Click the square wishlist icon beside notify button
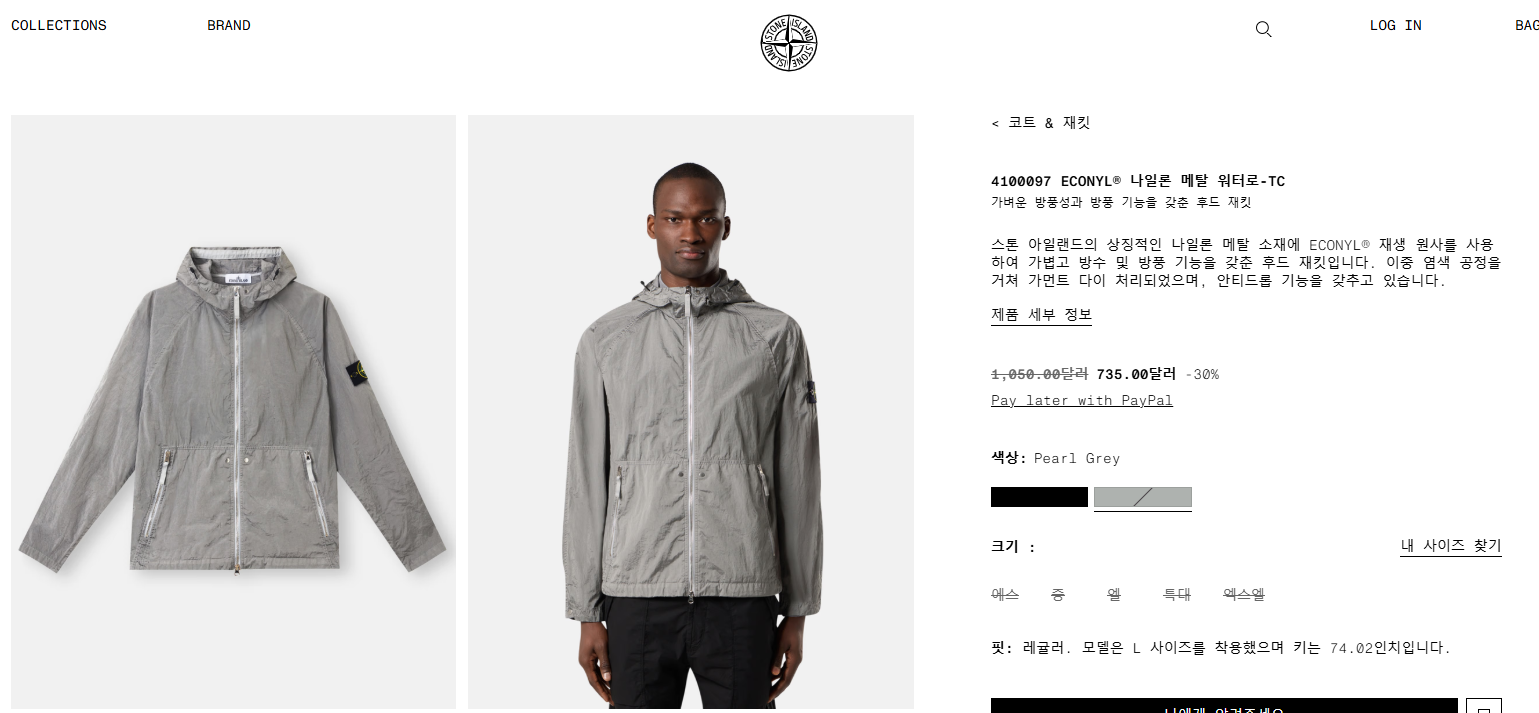Viewport: 1539px width, 713px height. pos(1484,706)
